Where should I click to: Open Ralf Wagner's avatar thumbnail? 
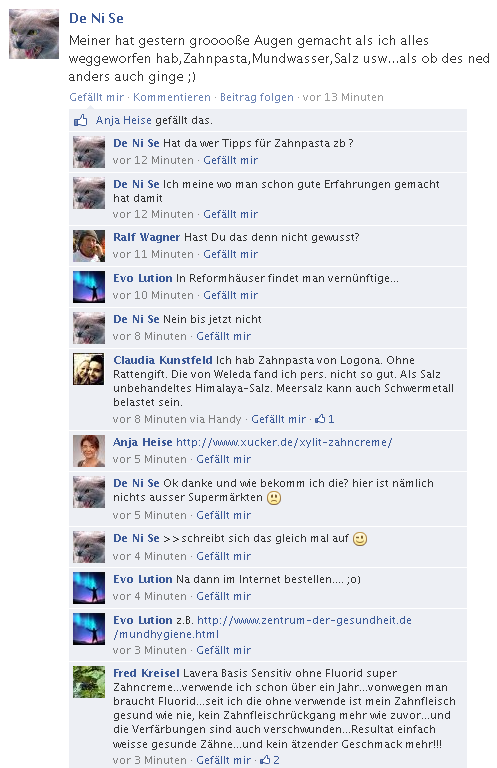click(x=89, y=246)
